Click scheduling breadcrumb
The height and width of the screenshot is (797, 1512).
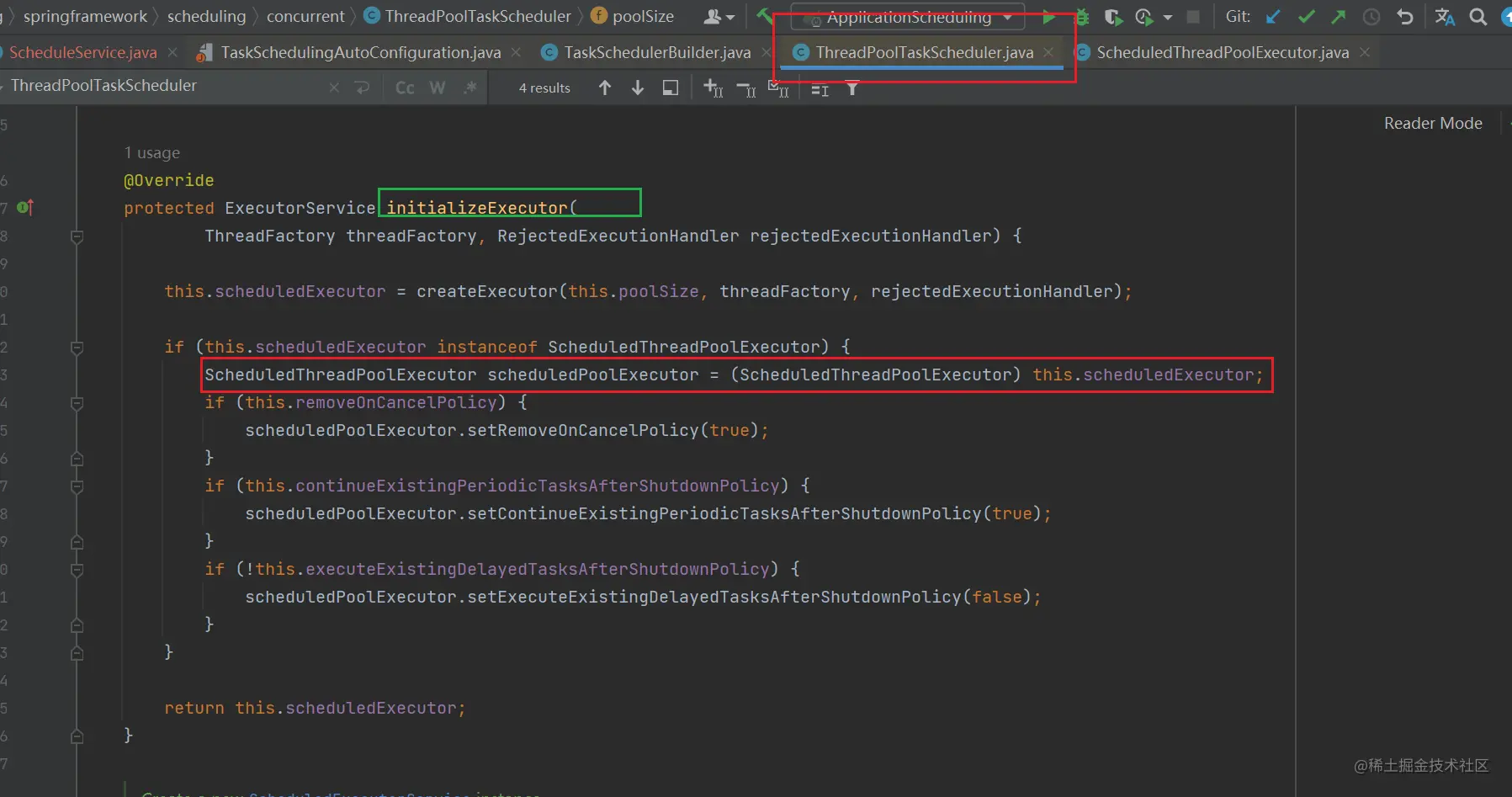206,16
